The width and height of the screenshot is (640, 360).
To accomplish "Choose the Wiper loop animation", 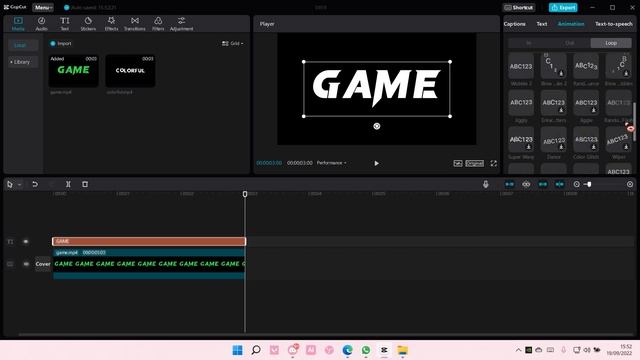I will pyautogui.click(x=618, y=140).
